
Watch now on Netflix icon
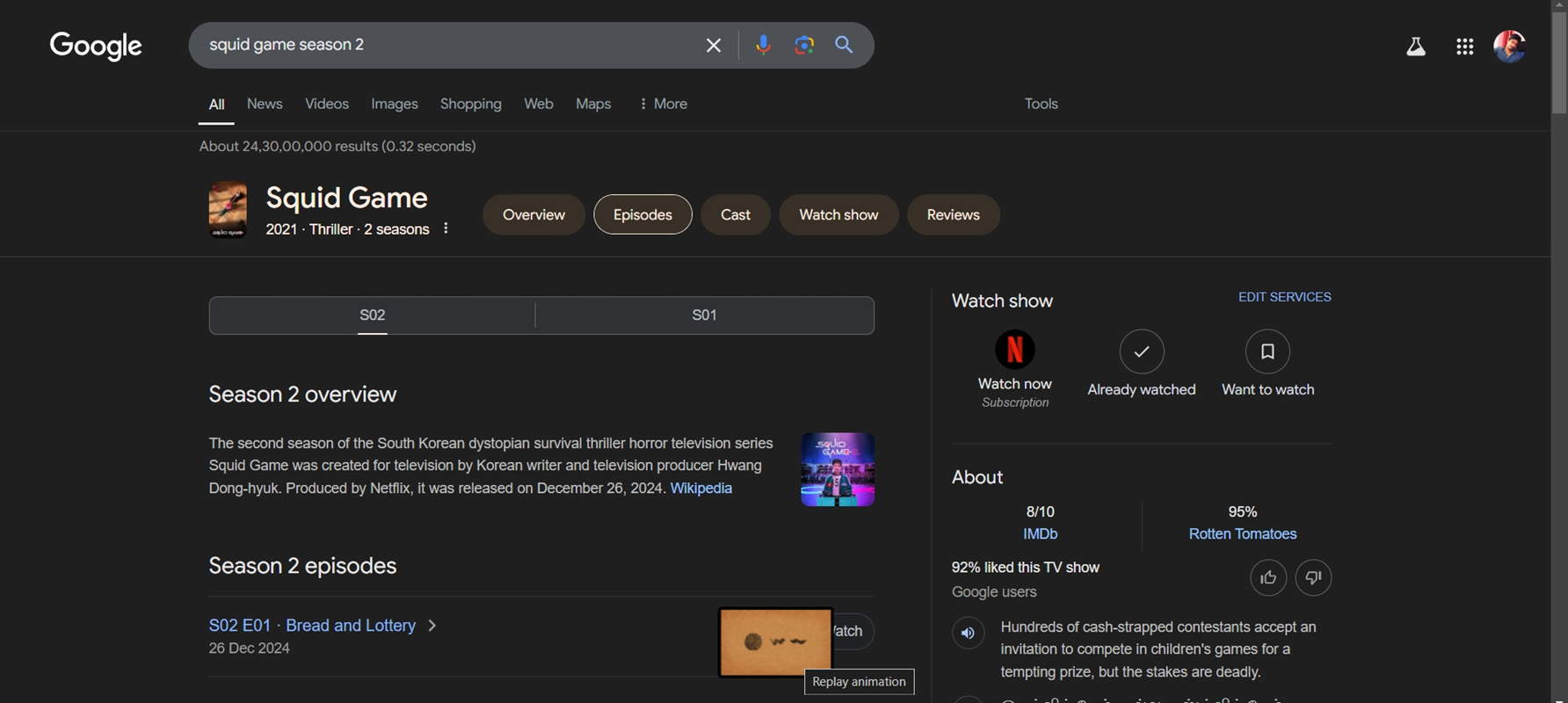[1014, 349]
